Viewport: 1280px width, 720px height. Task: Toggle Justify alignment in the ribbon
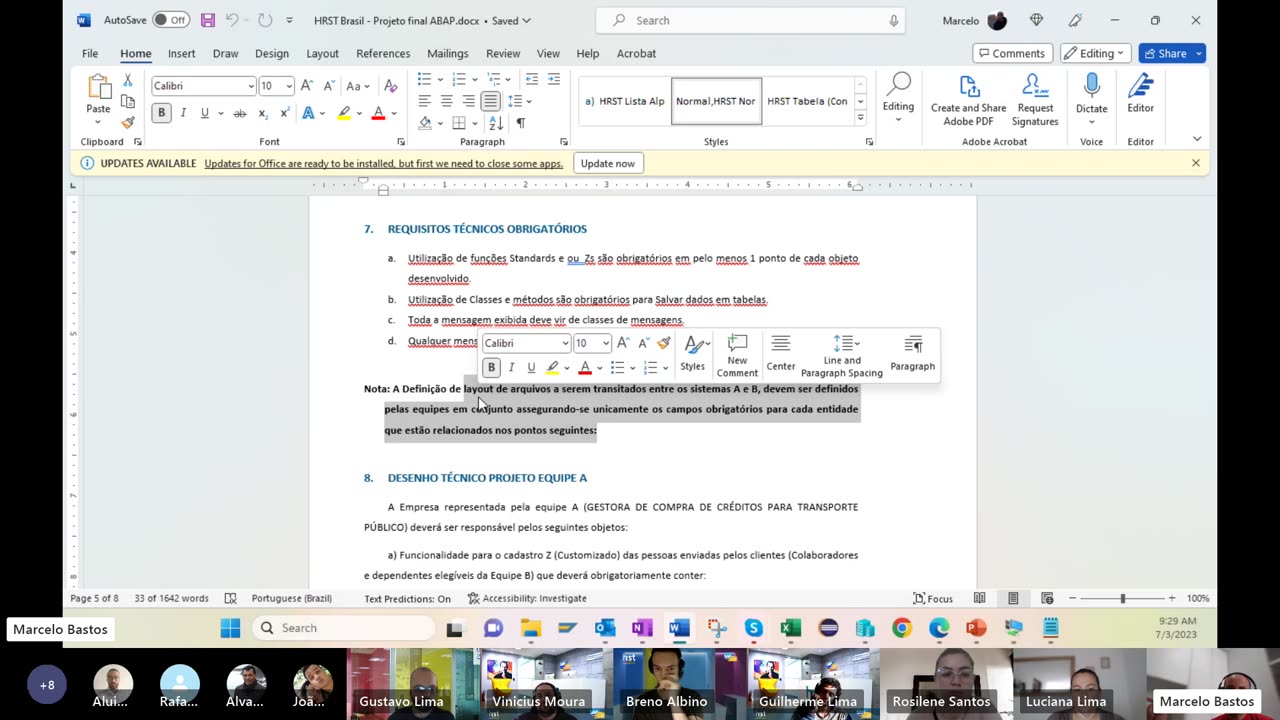coord(490,101)
